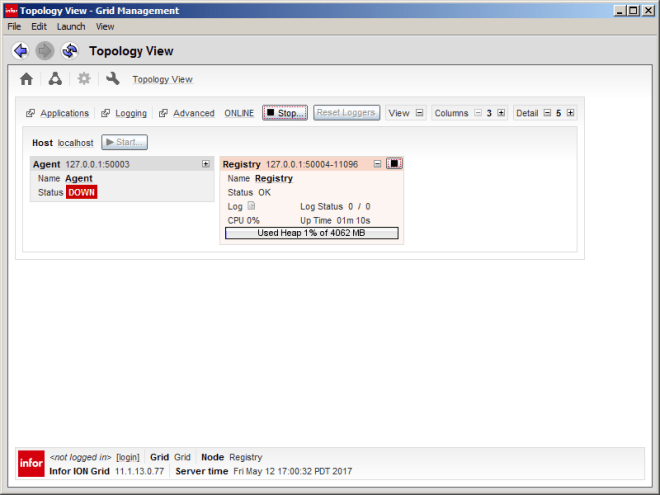The width and height of the screenshot is (660, 495).
Task: Increase the Columns count
Action: pyautogui.click(x=501, y=113)
